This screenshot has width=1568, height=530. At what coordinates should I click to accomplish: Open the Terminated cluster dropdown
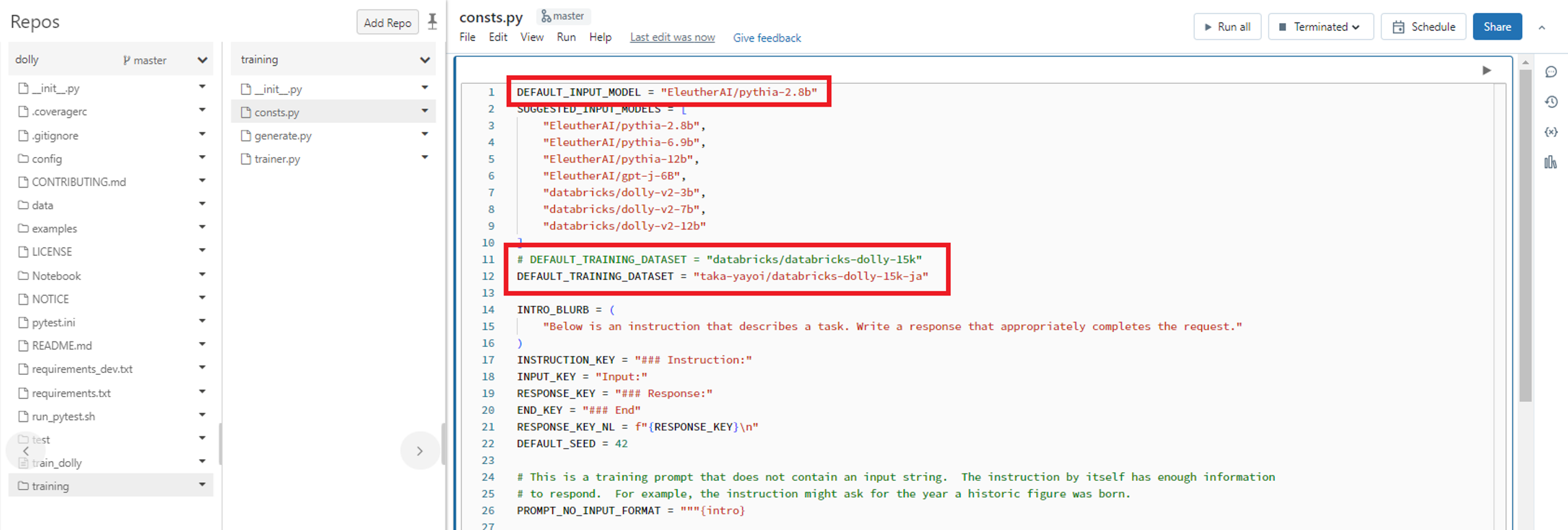coord(1320,27)
